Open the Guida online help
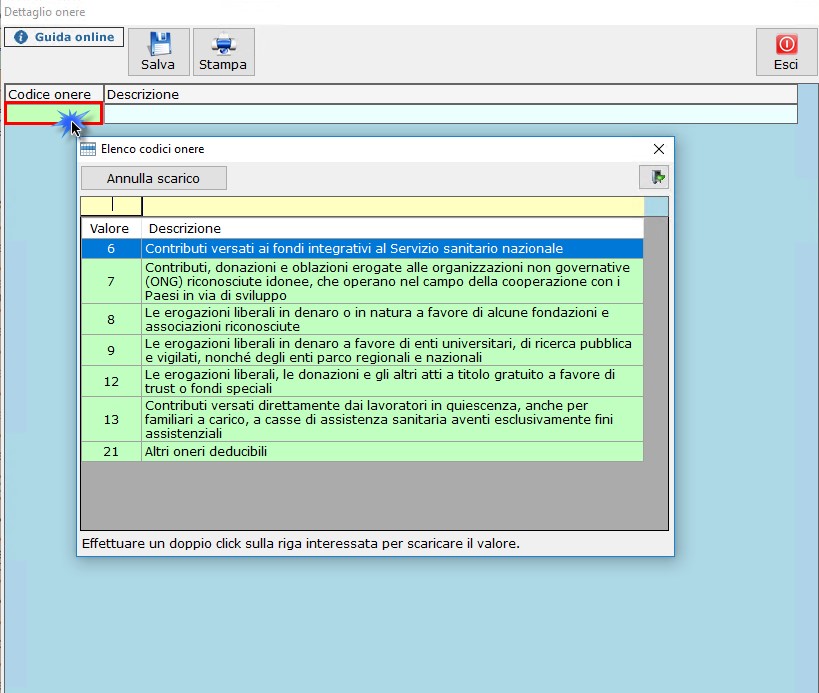 64,37
